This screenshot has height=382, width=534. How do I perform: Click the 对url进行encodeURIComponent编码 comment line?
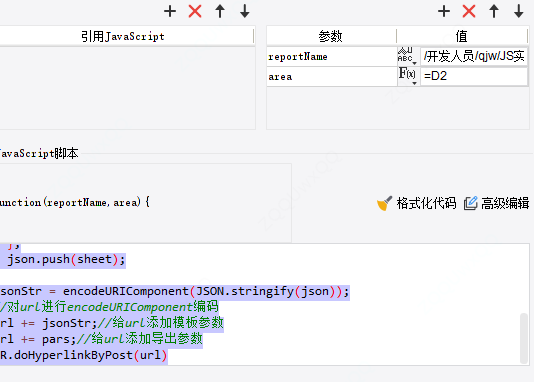coord(109,307)
